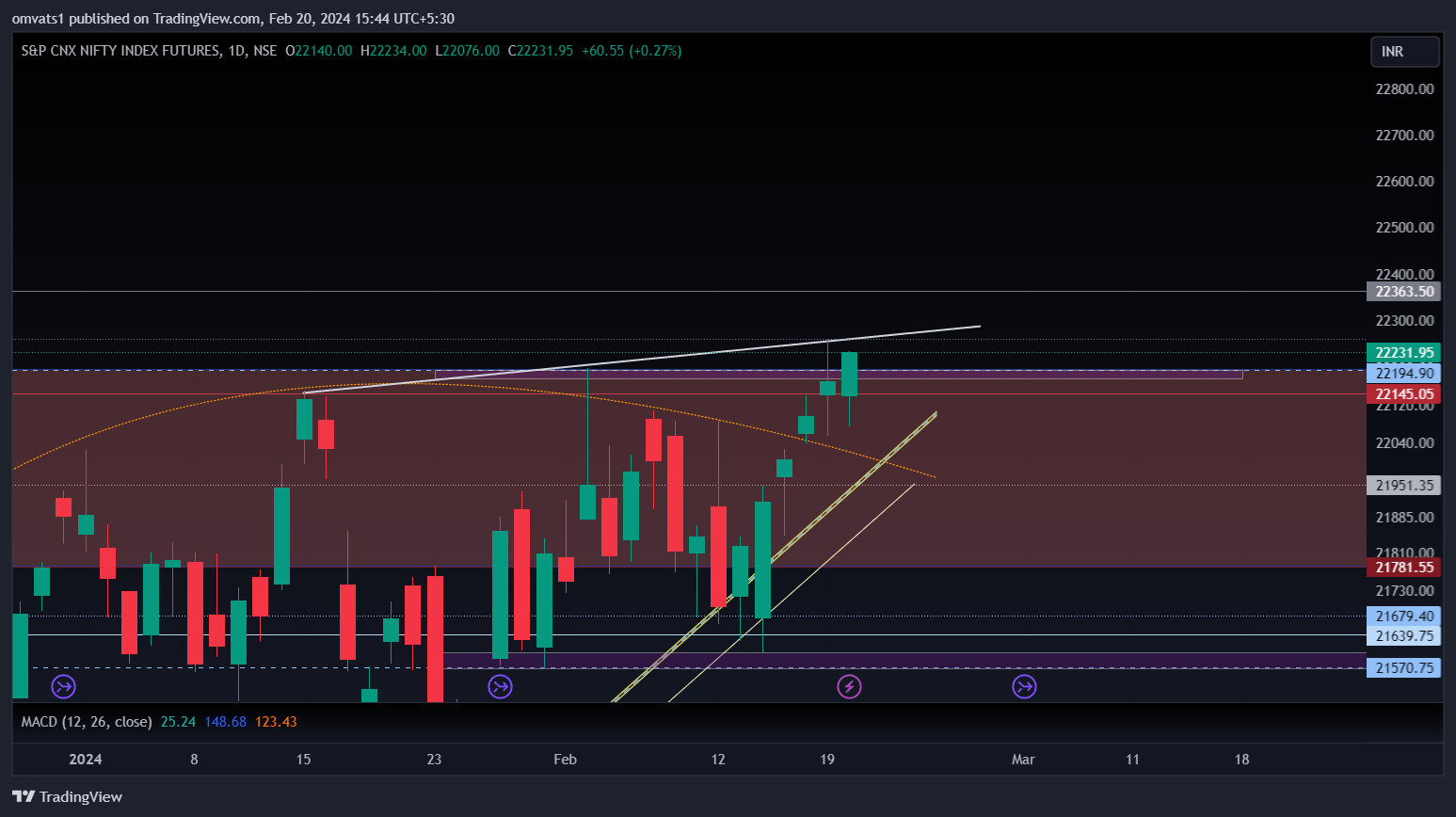
Task: Click the publisher caption starting with omvats1
Action: coord(233,18)
